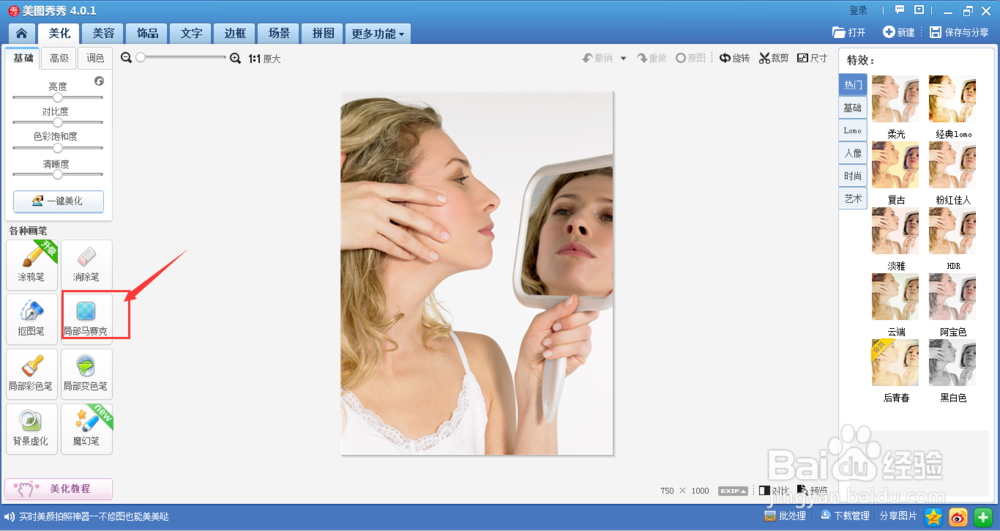Select the 局部马赛克 mosaic tool
This screenshot has height=531, width=1000.
pyautogui.click(x=86, y=319)
